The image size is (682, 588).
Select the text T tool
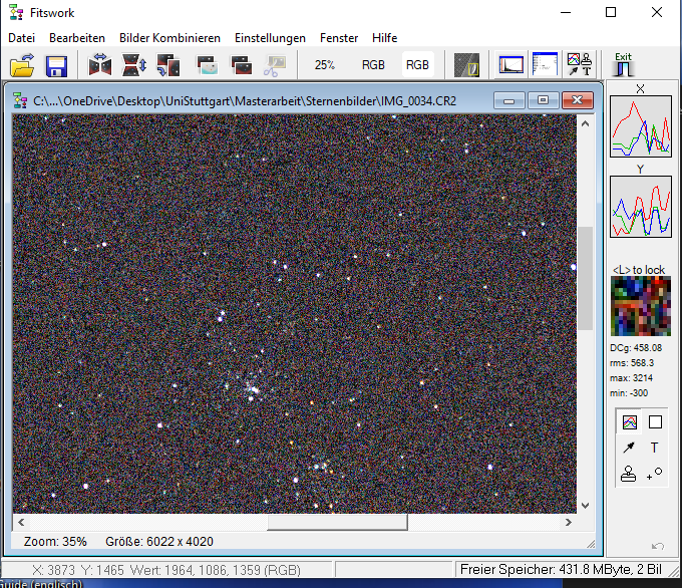(655, 448)
